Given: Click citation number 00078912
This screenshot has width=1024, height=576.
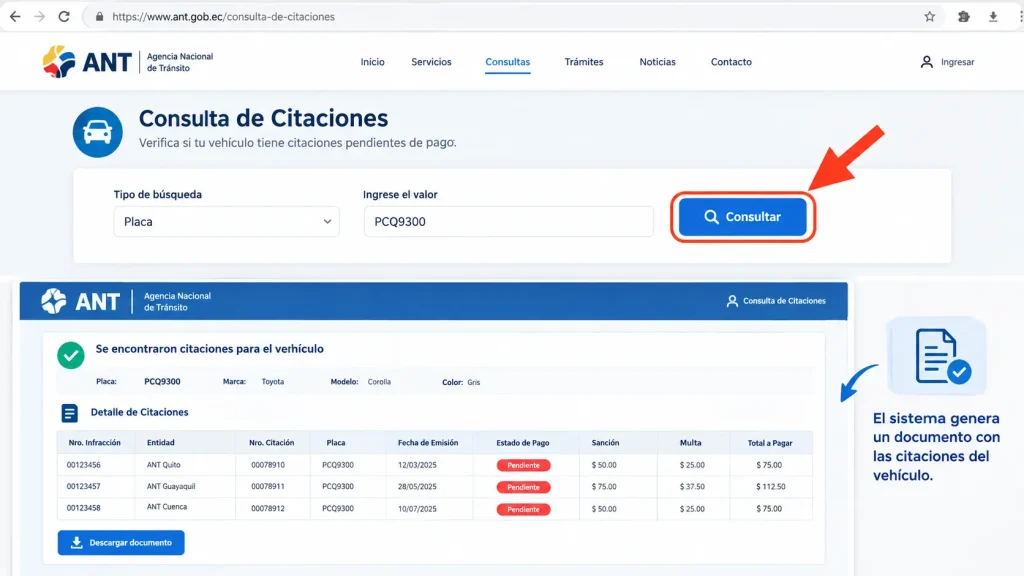Looking at the screenshot, I should (x=268, y=508).
